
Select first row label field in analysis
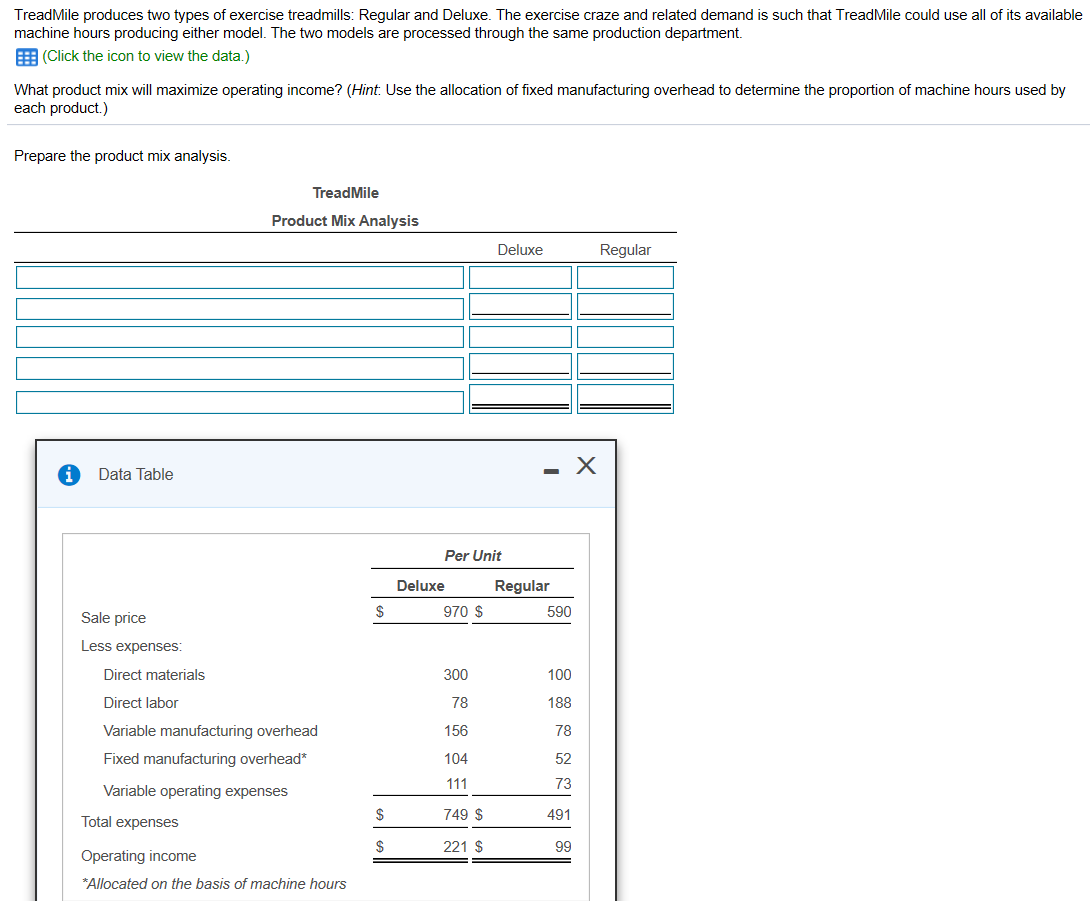click(x=240, y=277)
